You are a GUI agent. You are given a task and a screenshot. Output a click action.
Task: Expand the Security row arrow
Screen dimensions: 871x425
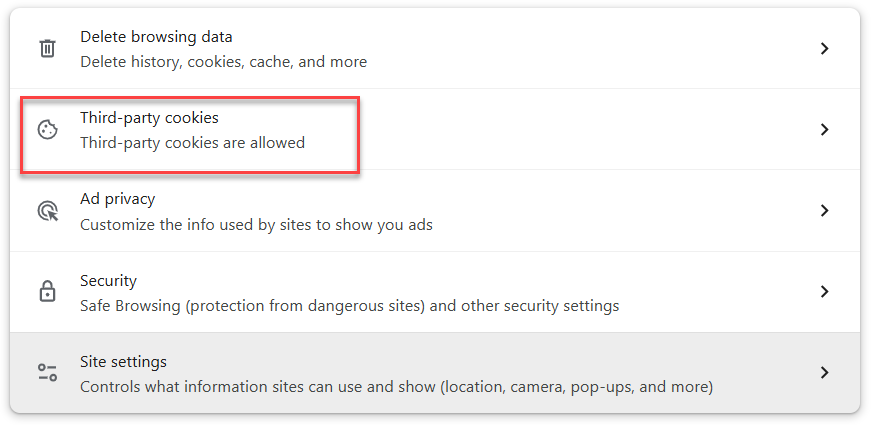tap(824, 292)
